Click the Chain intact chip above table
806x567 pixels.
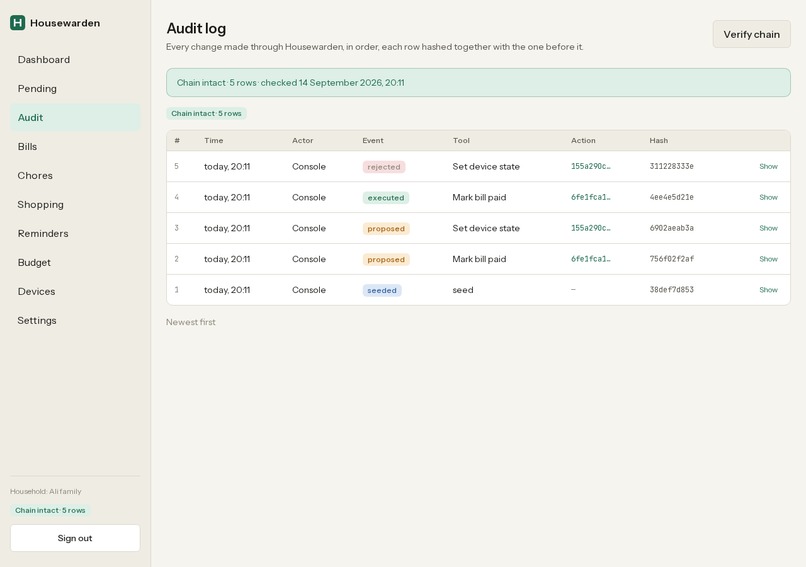point(206,114)
